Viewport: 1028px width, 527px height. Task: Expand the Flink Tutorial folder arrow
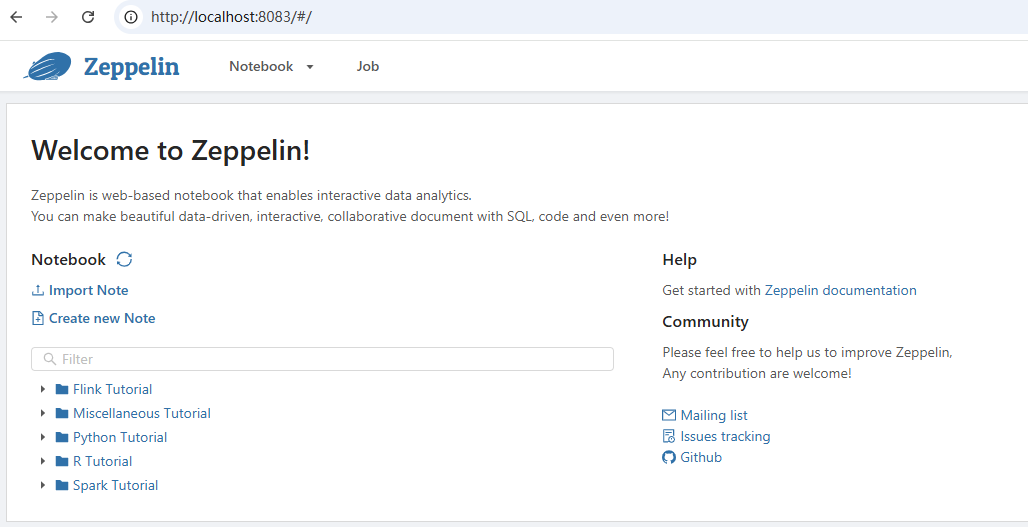tap(42, 389)
